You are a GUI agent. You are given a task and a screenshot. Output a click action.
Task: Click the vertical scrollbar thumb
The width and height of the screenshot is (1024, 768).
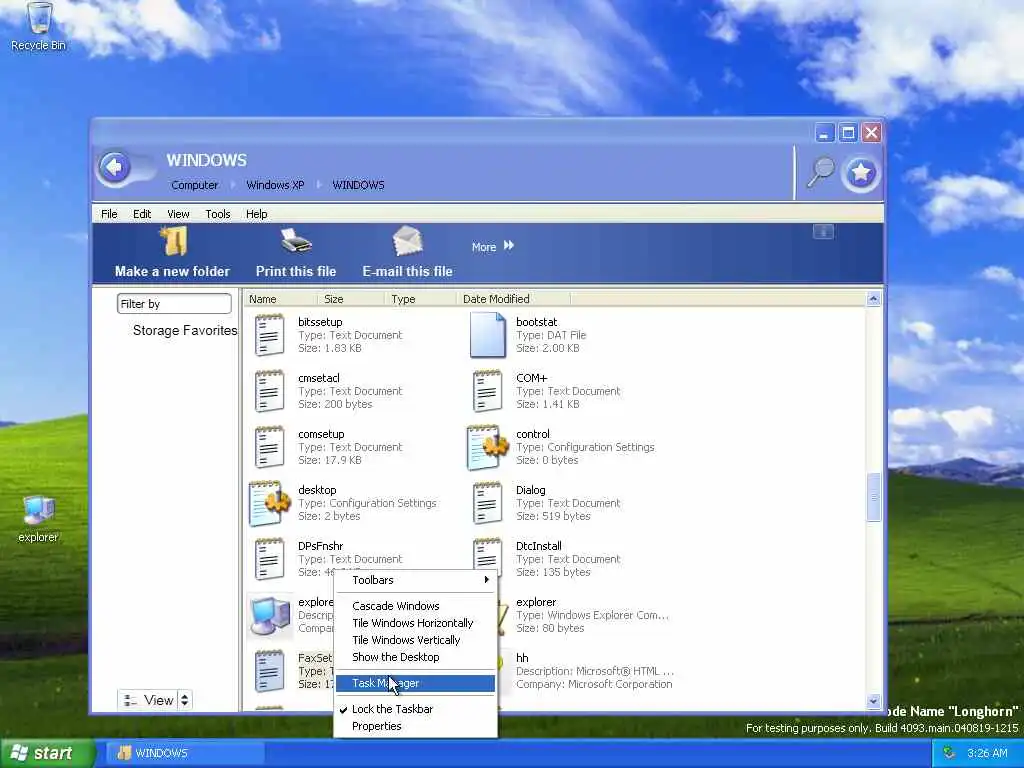point(874,498)
